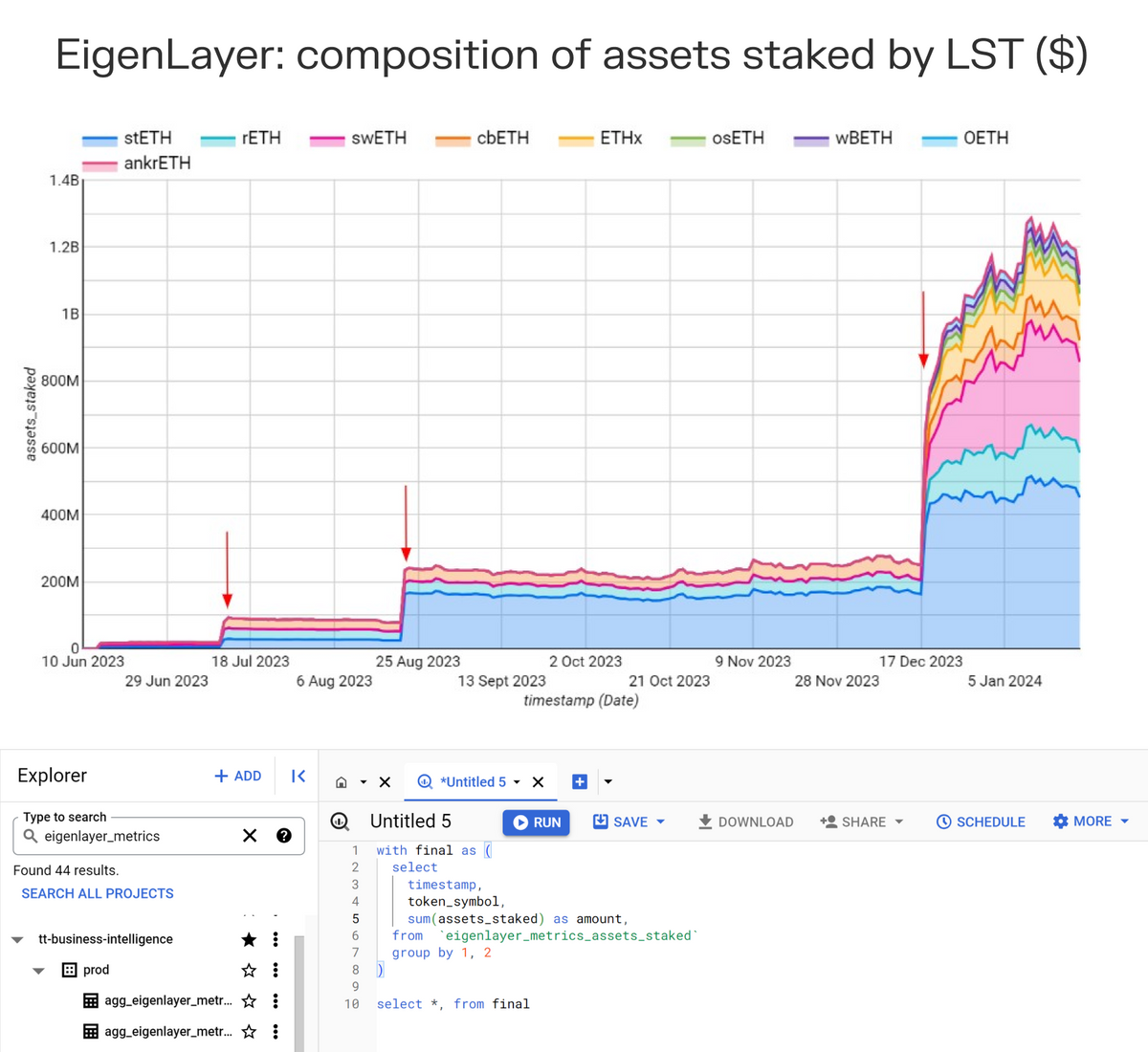Open dropdown arrow next to new tab plus

point(608,782)
